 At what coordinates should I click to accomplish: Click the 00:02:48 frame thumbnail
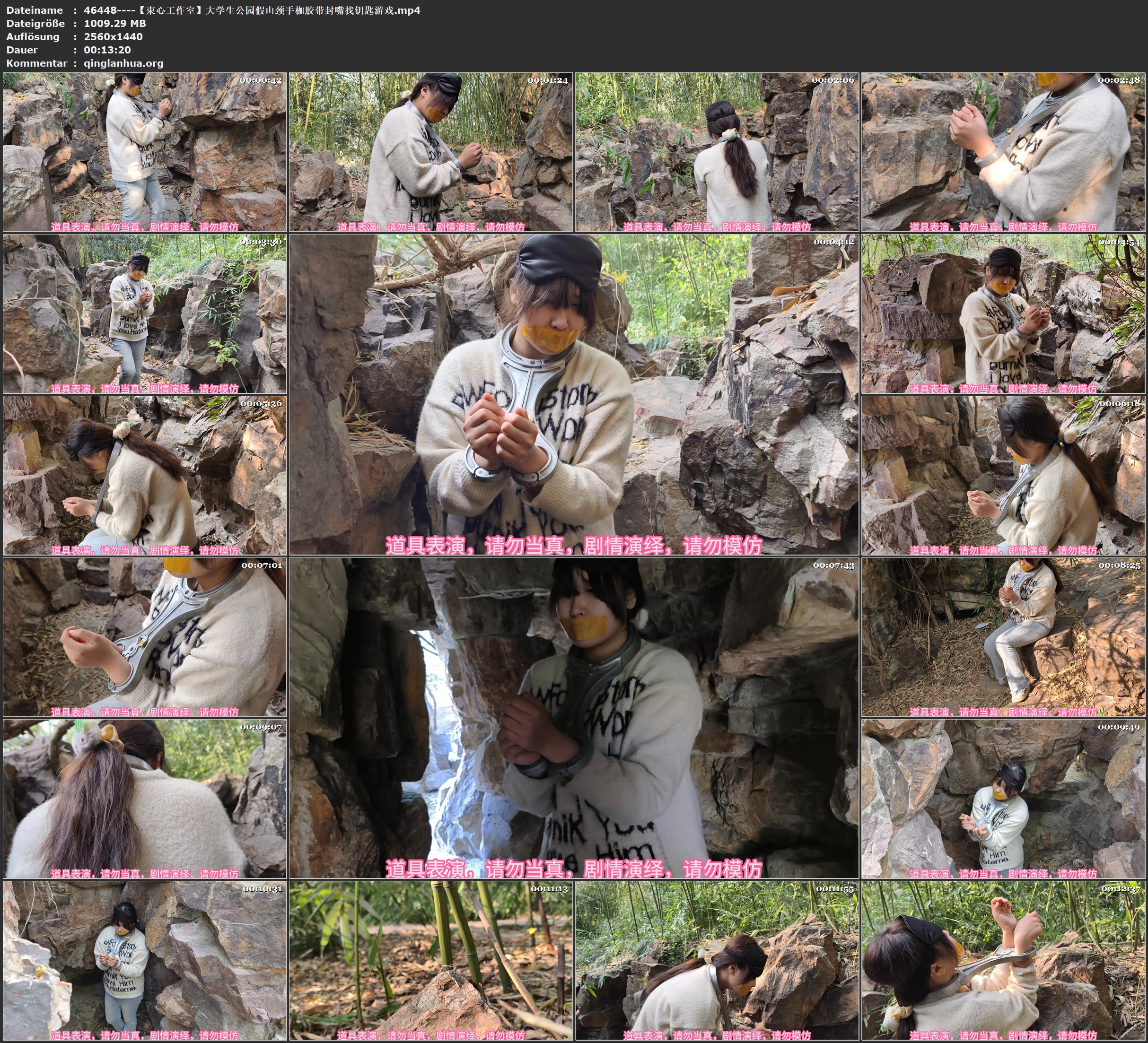tap(1003, 151)
